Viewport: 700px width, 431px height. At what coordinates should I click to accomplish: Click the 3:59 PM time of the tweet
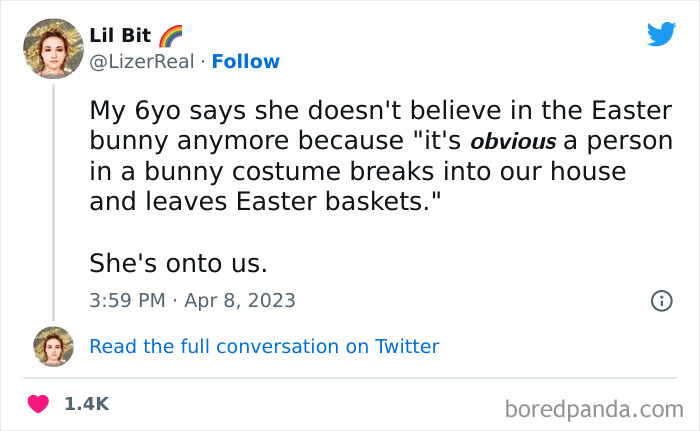pyautogui.click(x=126, y=300)
